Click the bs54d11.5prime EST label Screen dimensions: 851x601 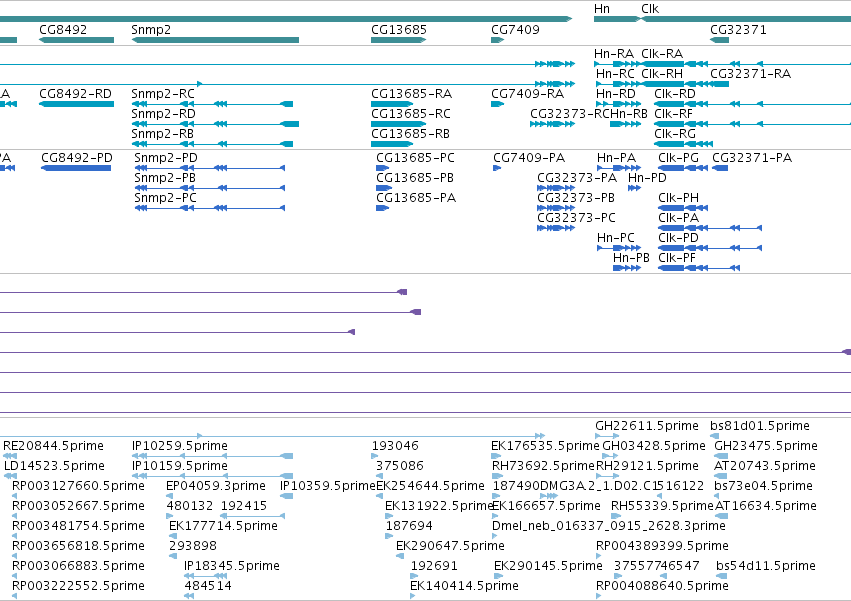click(766, 566)
